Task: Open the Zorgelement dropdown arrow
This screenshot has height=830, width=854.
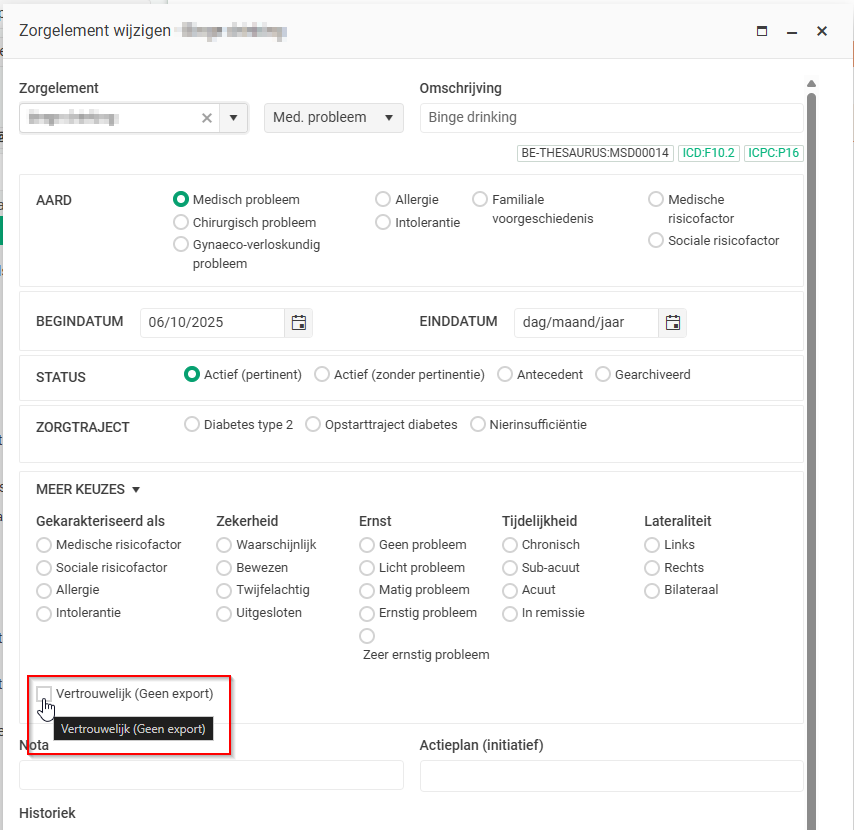Action: pos(233,118)
